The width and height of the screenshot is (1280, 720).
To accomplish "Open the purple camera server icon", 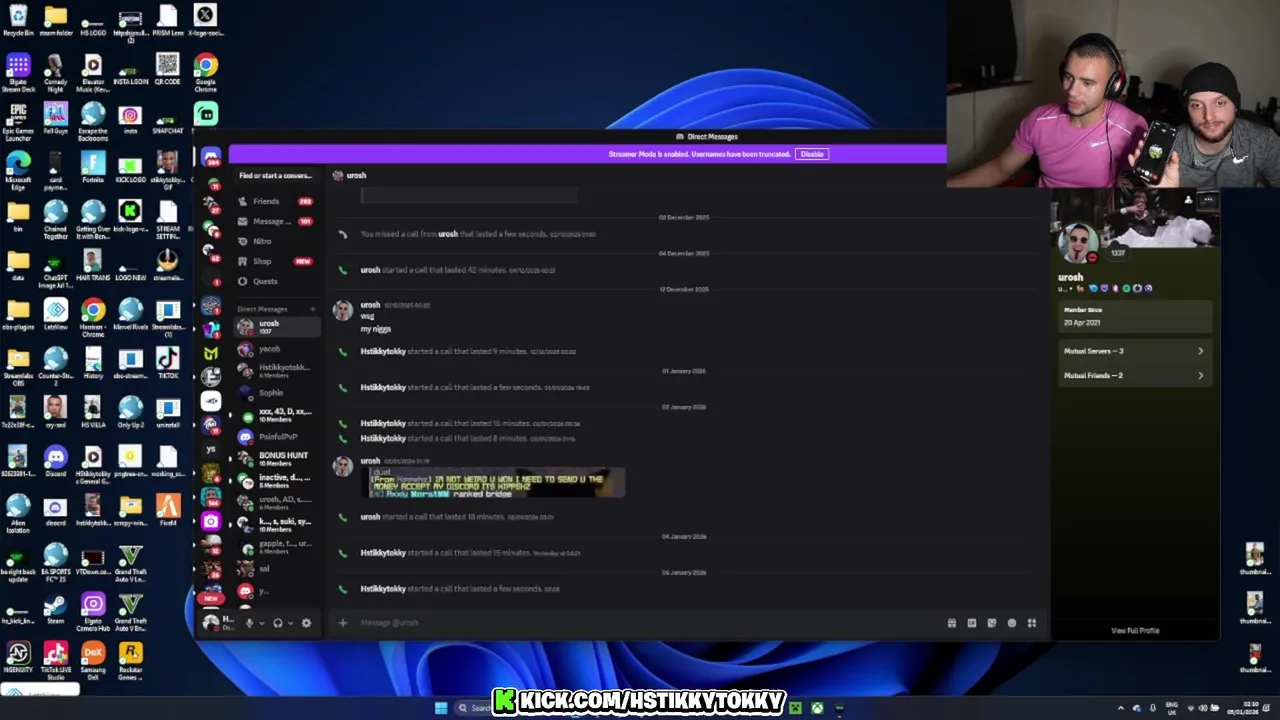I will coord(210,521).
